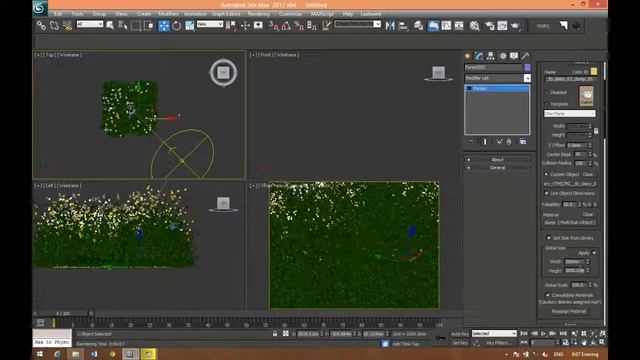The image size is (640, 360).
Task: Click Clear next to Custom Object
Action: (588, 174)
